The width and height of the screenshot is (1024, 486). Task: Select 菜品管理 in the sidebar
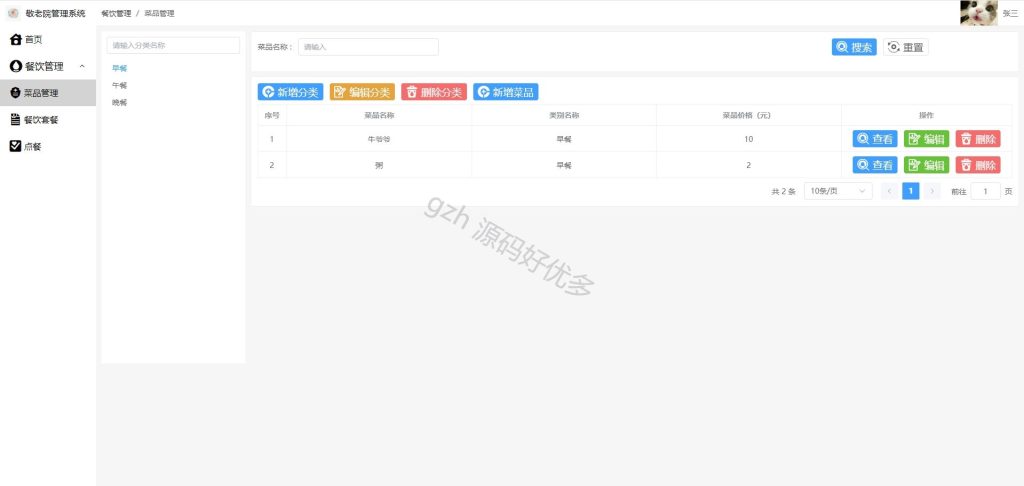48,93
